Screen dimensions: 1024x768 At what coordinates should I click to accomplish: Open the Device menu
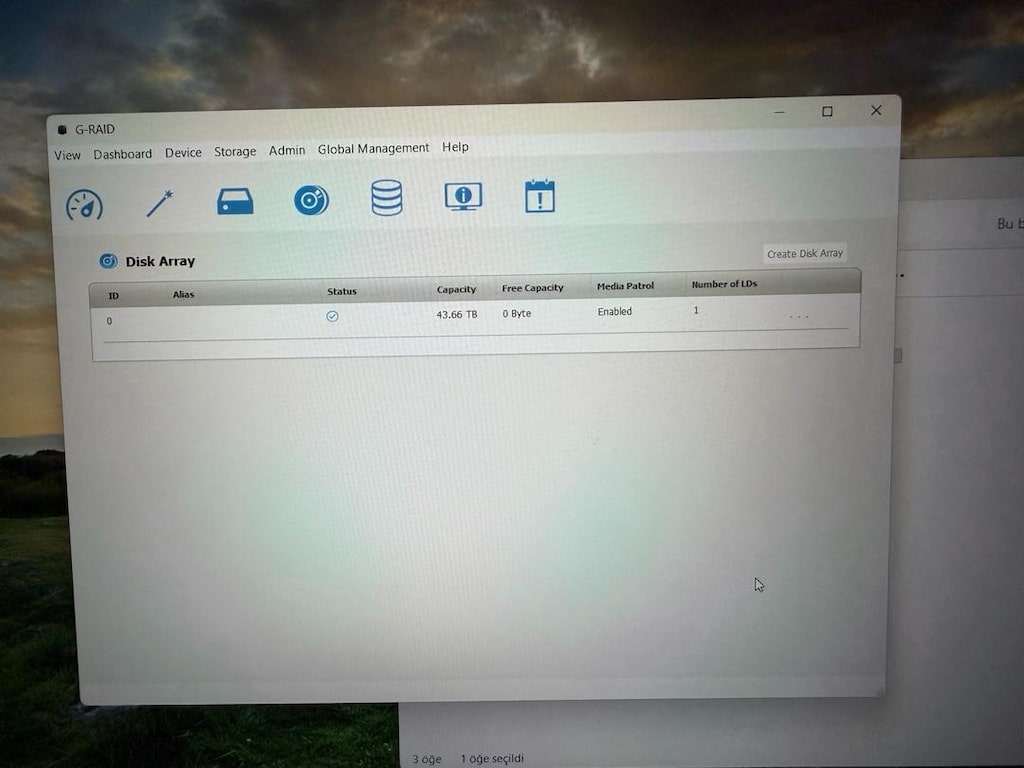coord(183,153)
